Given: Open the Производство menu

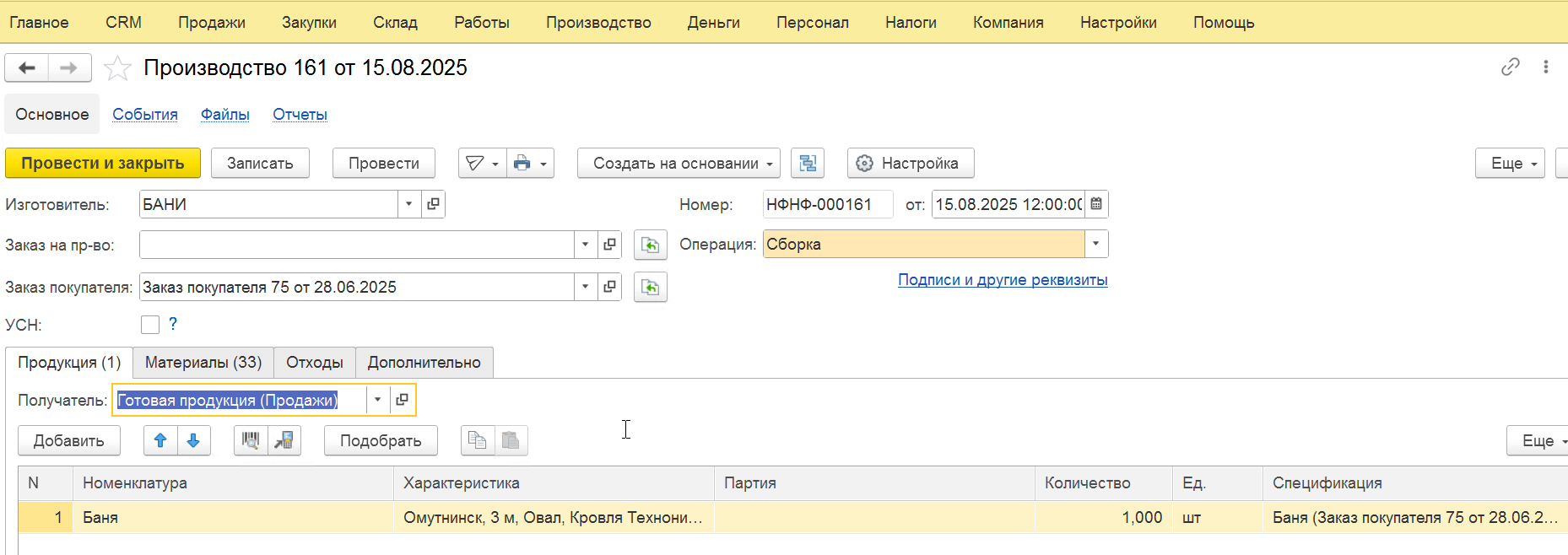Looking at the screenshot, I should point(597,23).
